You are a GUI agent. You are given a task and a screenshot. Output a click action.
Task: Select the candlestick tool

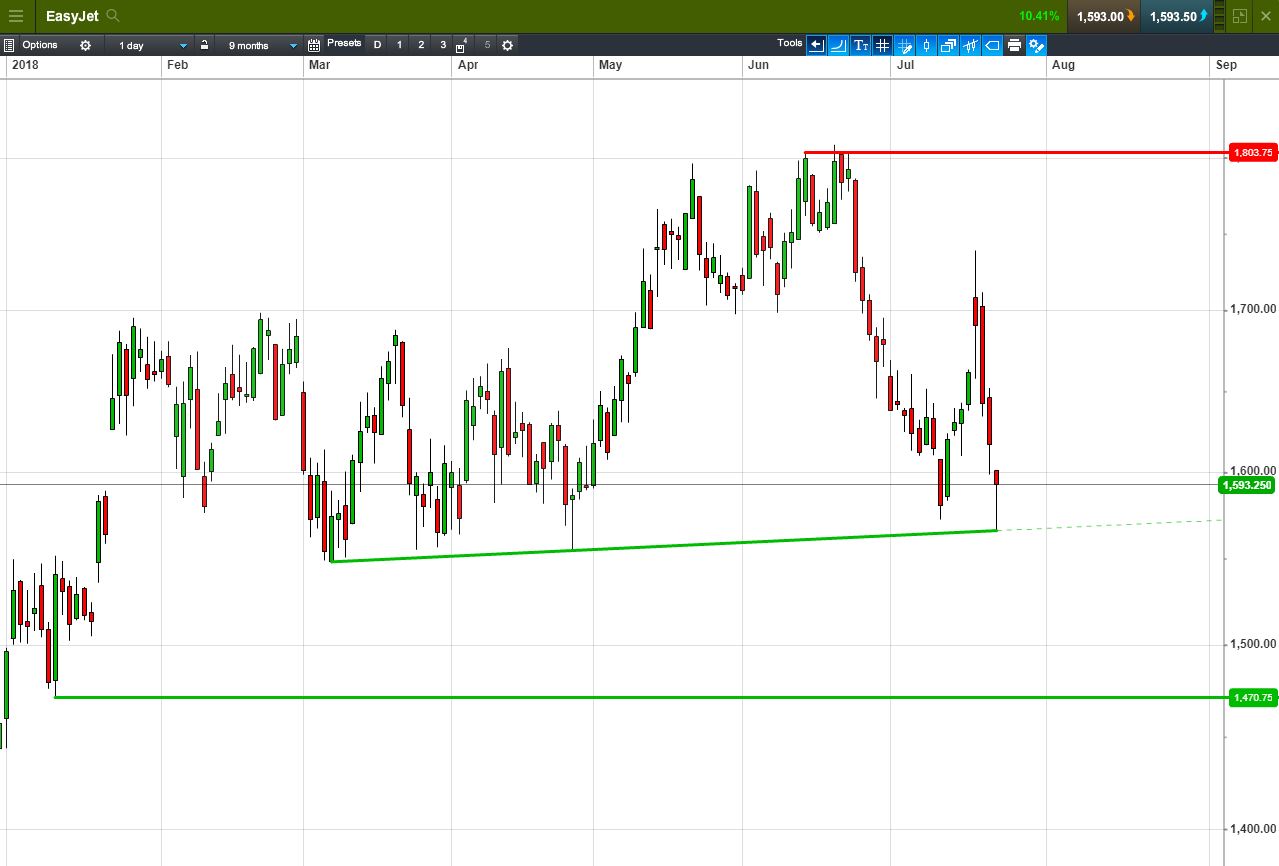coord(926,45)
